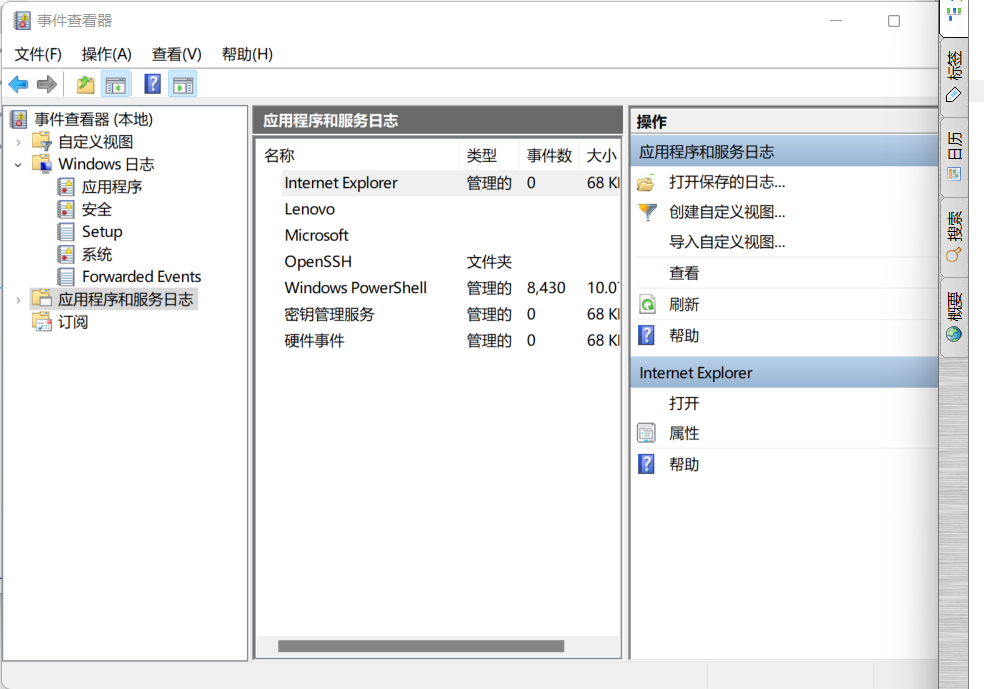Click the Up one level folder icon
The height and width of the screenshot is (689, 984).
pos(85,84)
